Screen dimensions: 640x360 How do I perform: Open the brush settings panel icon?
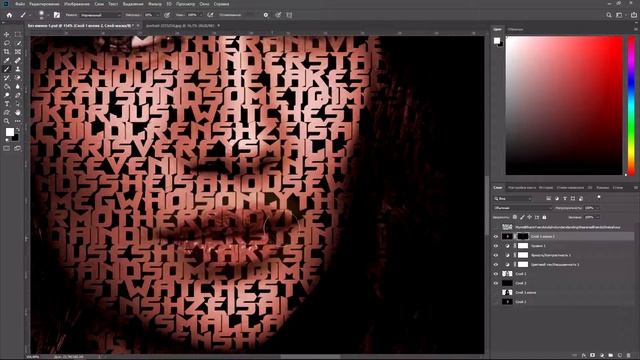click(57, 15)
